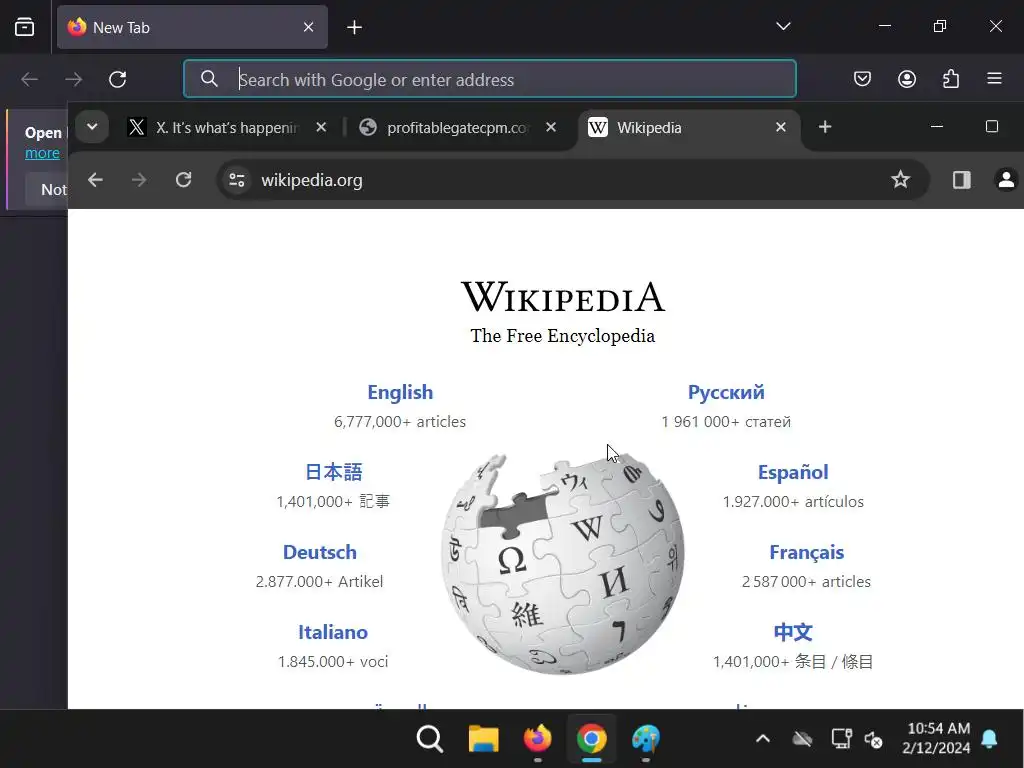
Task: Close the New Tab tab in Firefox
Action: tap(308, 27)
